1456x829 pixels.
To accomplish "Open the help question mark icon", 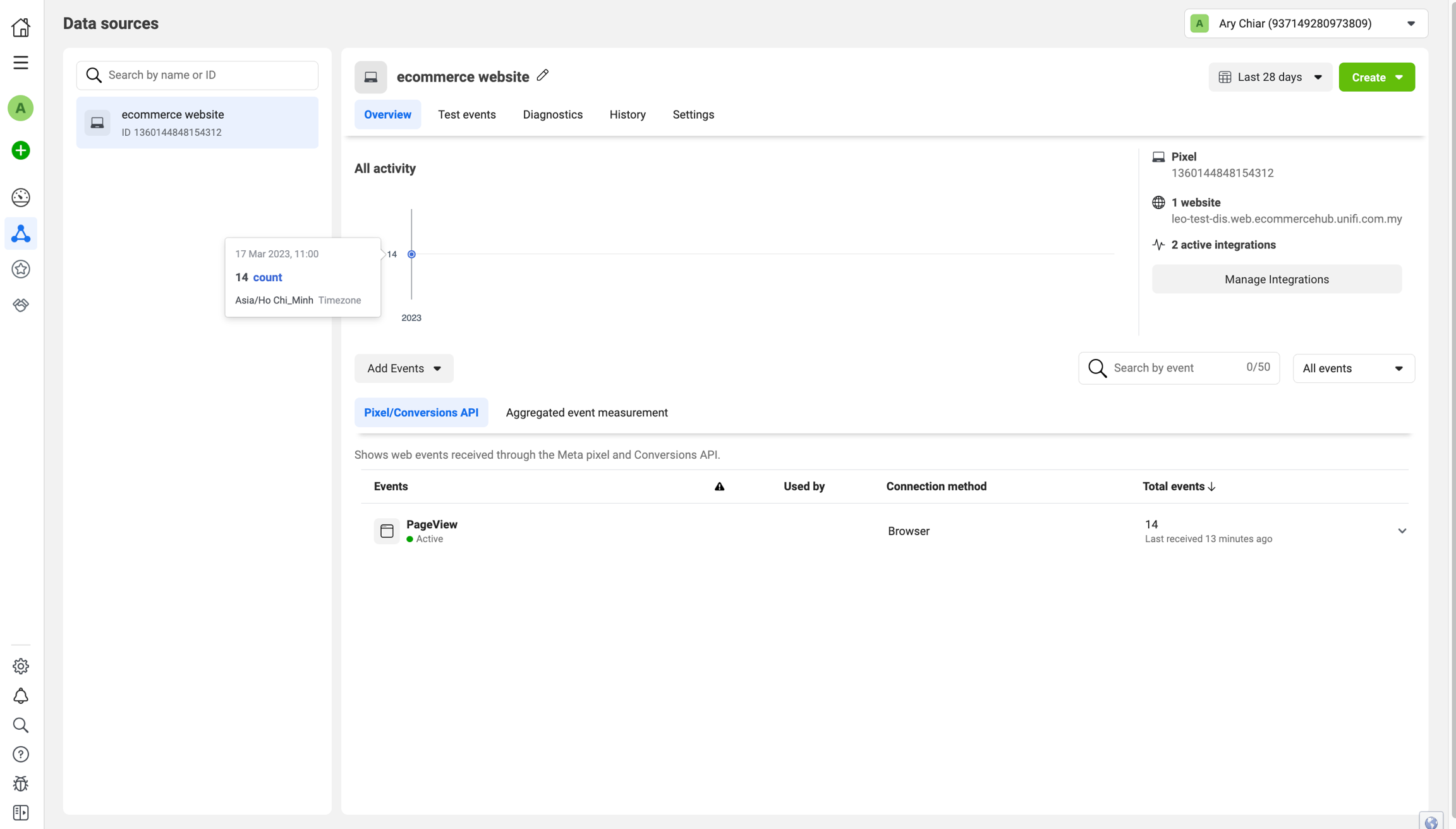I will click(x=21, y=754).
